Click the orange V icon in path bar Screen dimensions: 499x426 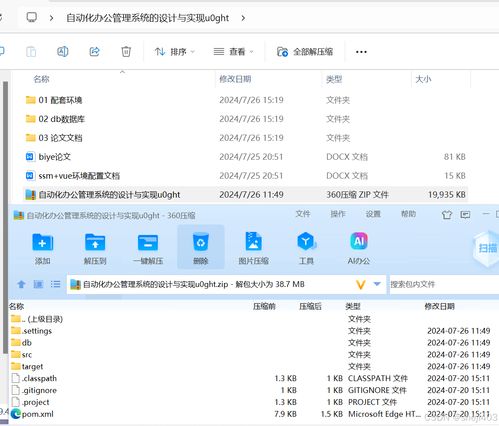361,284
